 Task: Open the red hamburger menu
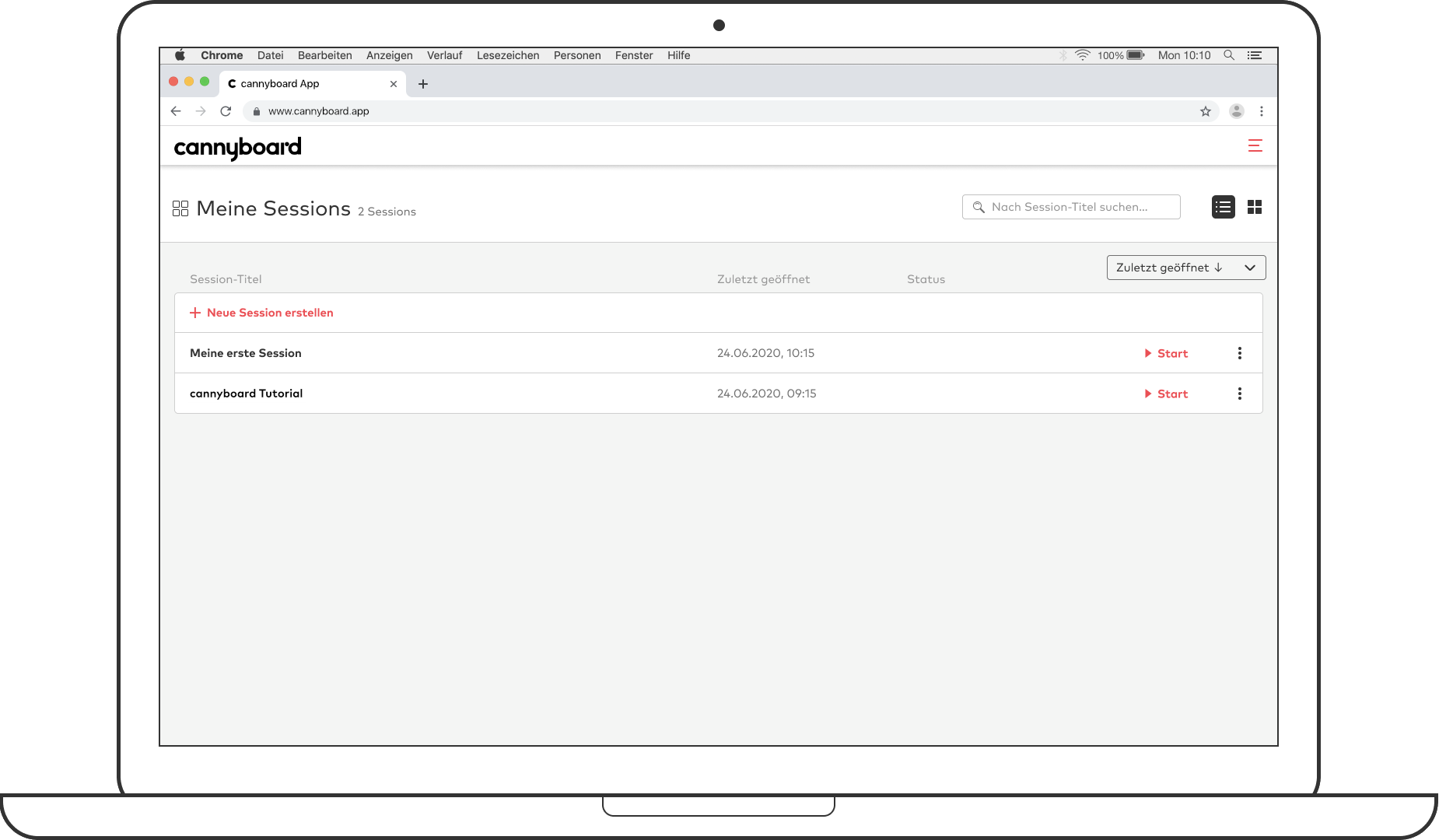point(1255,145)
